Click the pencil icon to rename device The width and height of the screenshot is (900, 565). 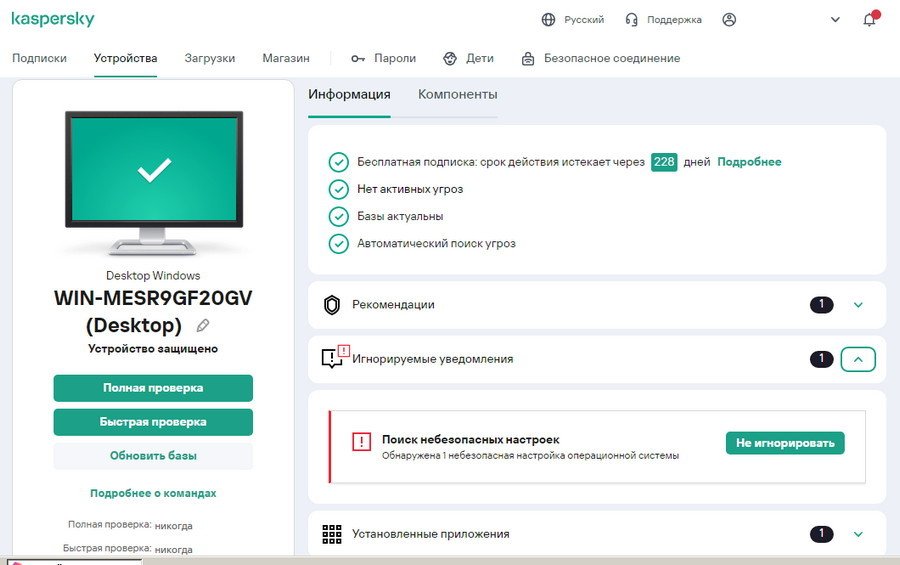click(203, 326)
